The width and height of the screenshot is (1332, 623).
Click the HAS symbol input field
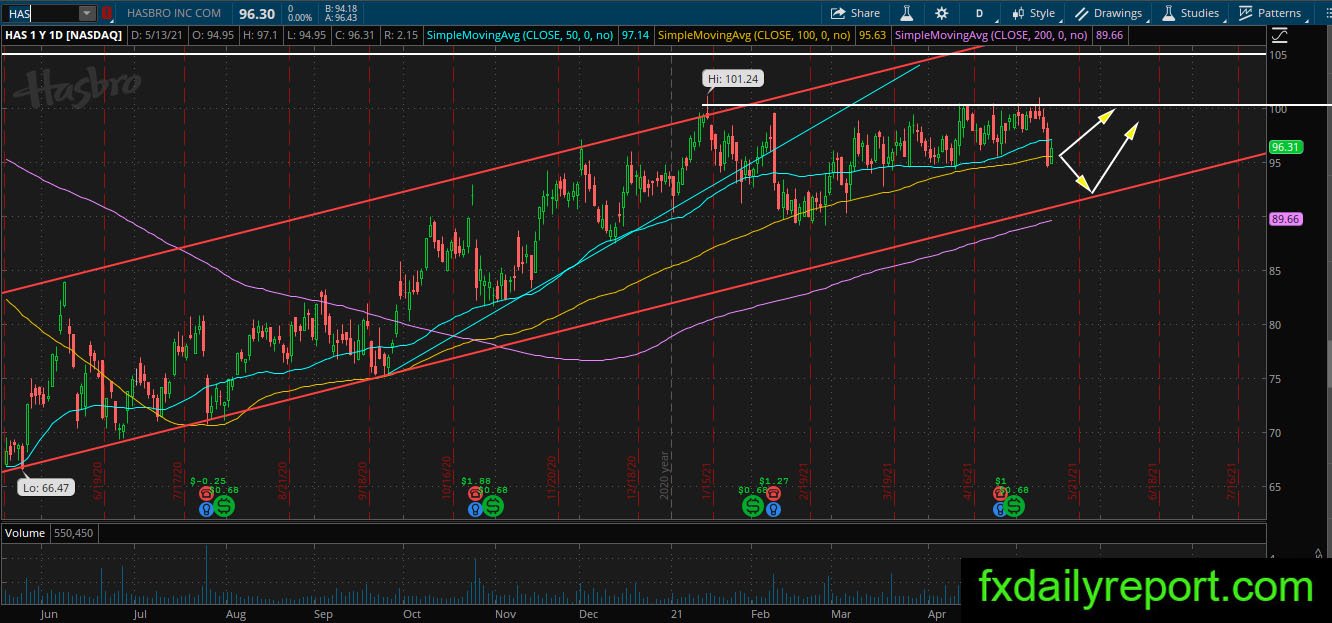(40, 13)
